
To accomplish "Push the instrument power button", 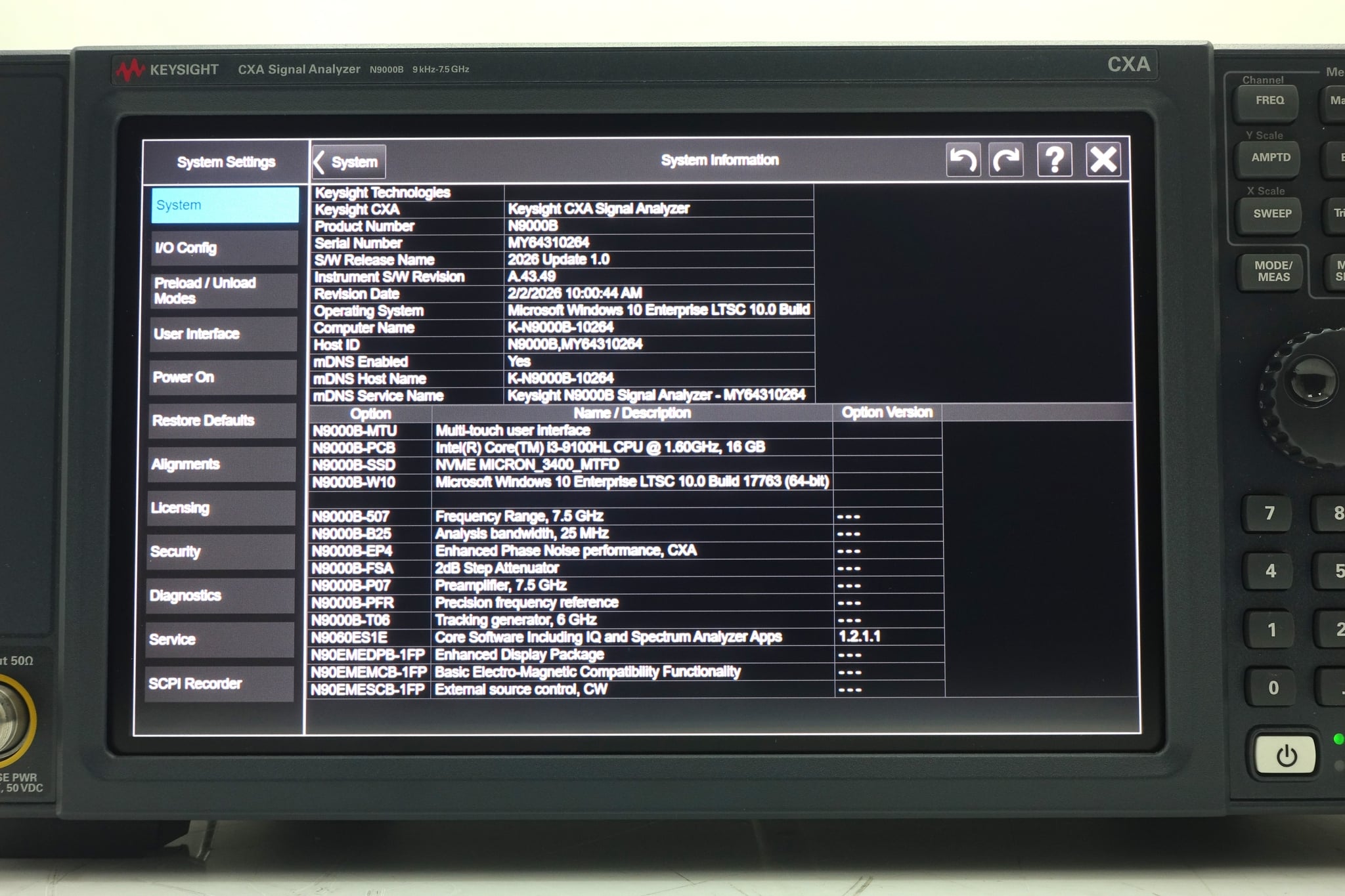I will 1286,756.
